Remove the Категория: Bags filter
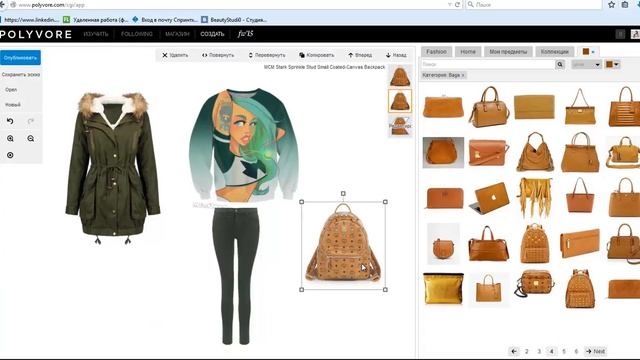The height and width of the screenshot is (360, 640). pos(463,76)
